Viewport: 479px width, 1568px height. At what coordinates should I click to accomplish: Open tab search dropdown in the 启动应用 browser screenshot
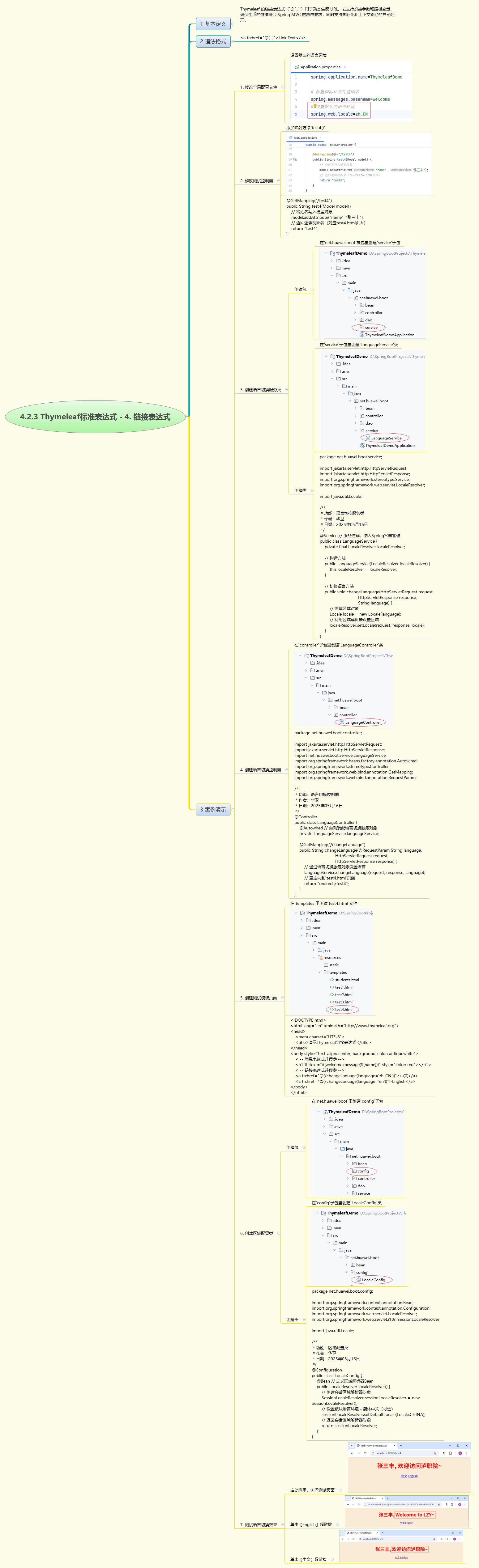[352, 1446]
